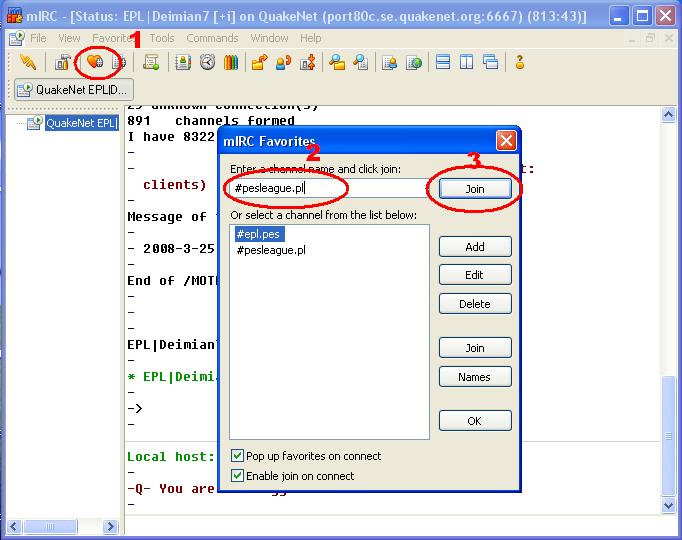Select #pesleague.pl in the favorites list
The image size is (682, 540).
[271, 250]
